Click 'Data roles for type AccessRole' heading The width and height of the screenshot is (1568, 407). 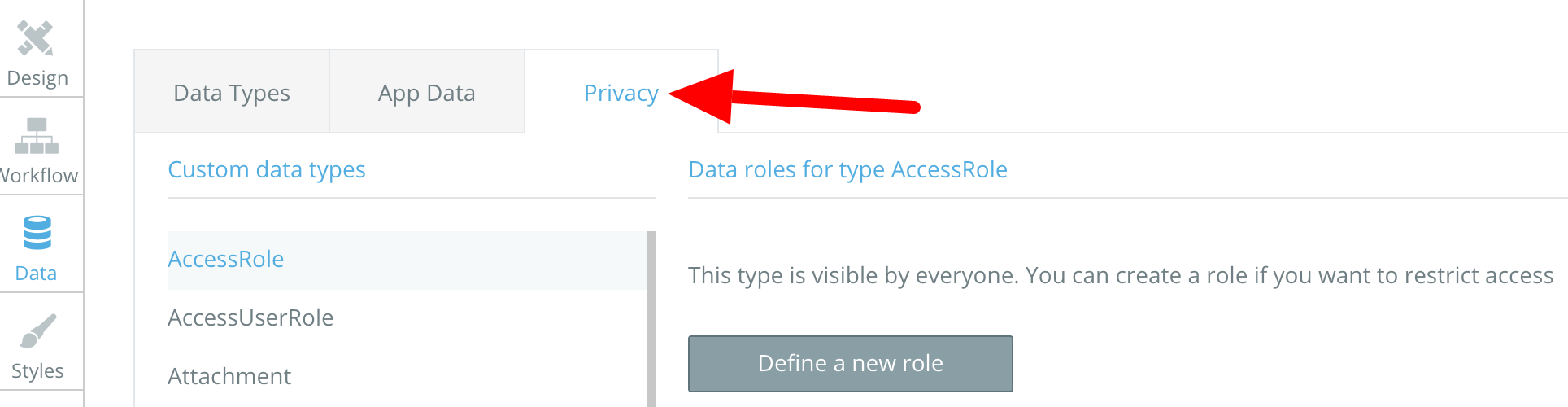point(847,169)
